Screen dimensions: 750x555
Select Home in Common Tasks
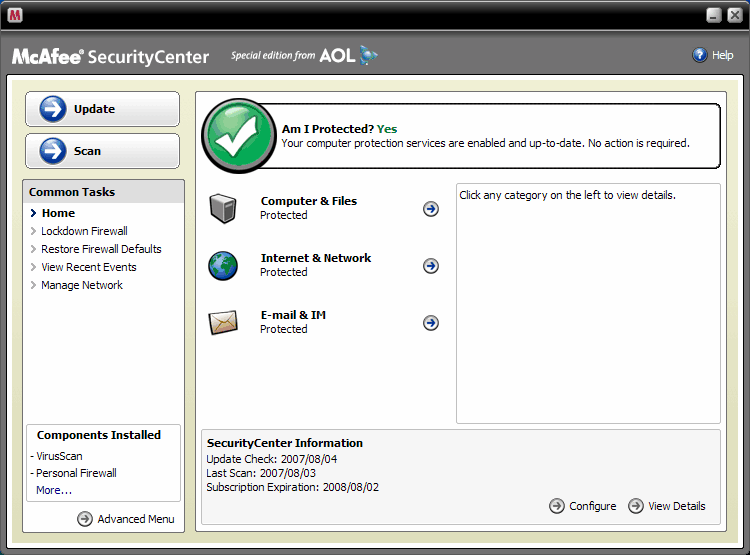[58, 213]
